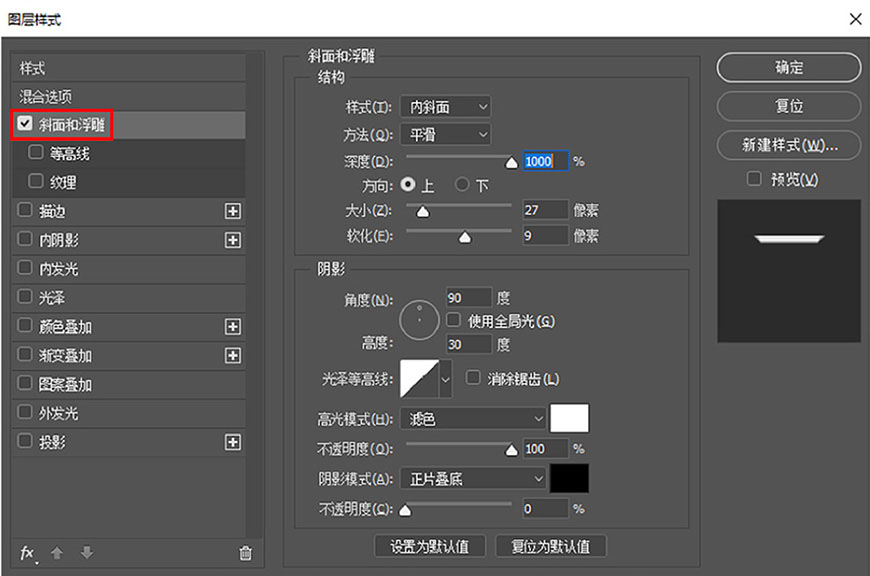This screenshot has height=576, width=870.
Task: Click the 新建样式 button
Action: [x=788, y=145]
